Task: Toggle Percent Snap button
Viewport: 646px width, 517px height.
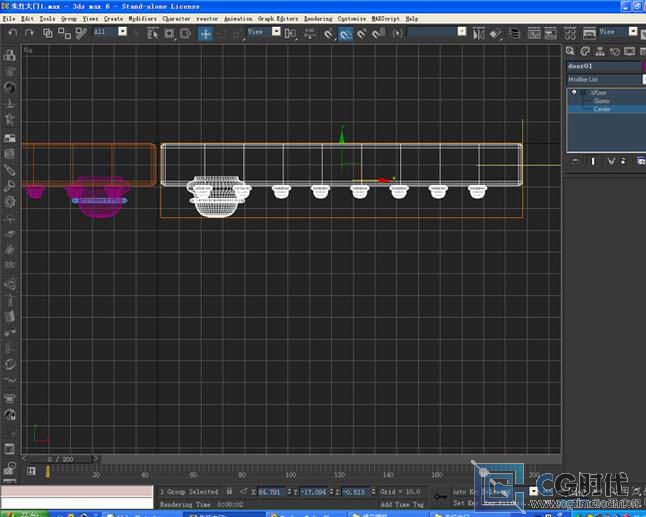Action: coord(361,34)
